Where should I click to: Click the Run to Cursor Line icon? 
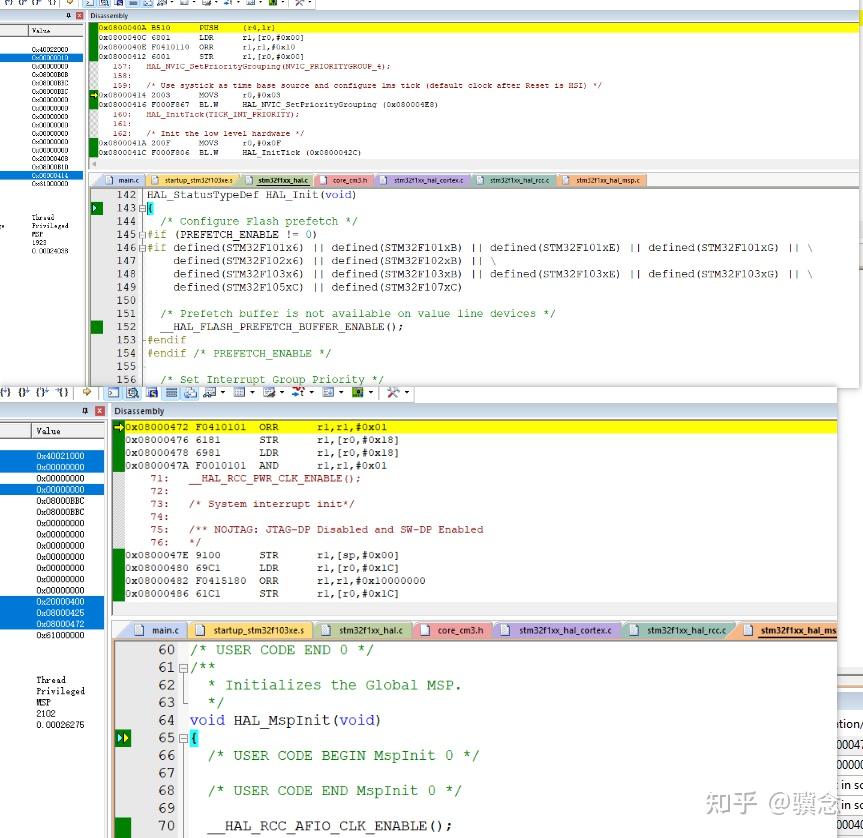tap(62, 392)
